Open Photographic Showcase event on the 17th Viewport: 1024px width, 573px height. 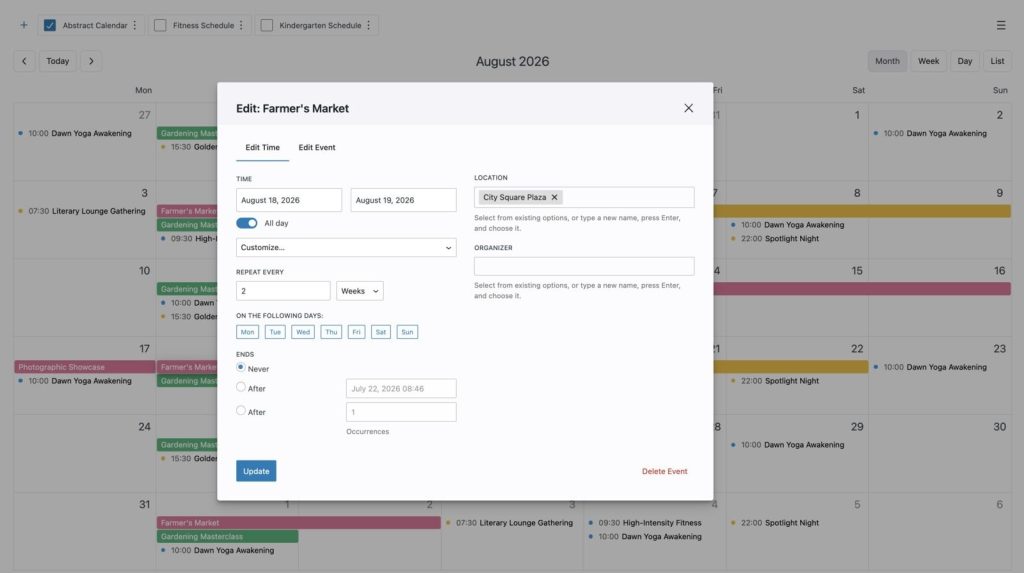point(84,367)
